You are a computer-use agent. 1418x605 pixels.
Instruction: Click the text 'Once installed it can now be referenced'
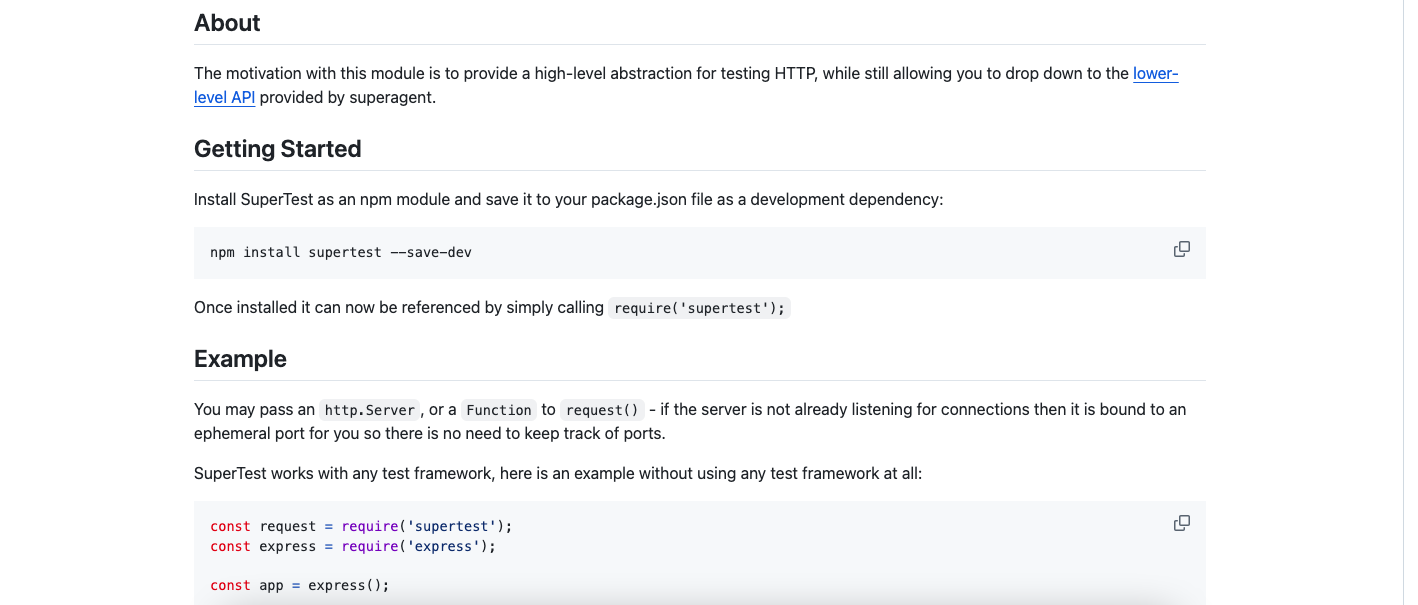[399, 307]
